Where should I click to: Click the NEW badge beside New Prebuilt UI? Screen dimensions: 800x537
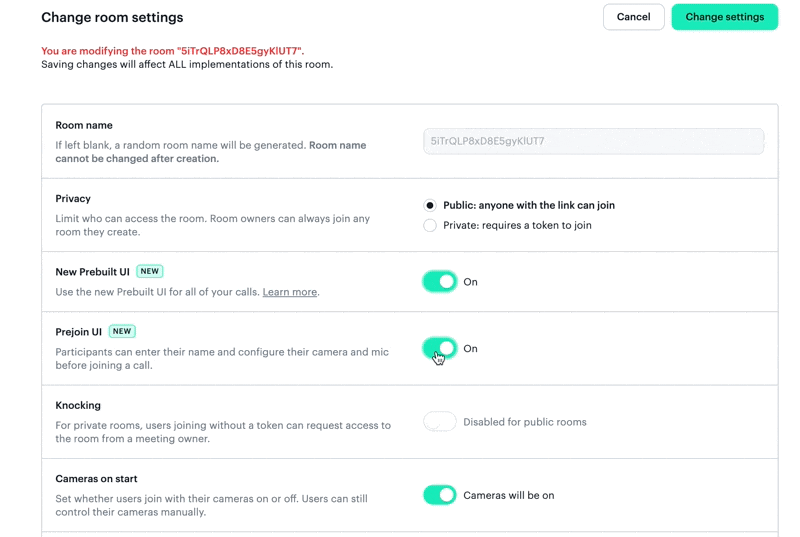tap(149, 271)
